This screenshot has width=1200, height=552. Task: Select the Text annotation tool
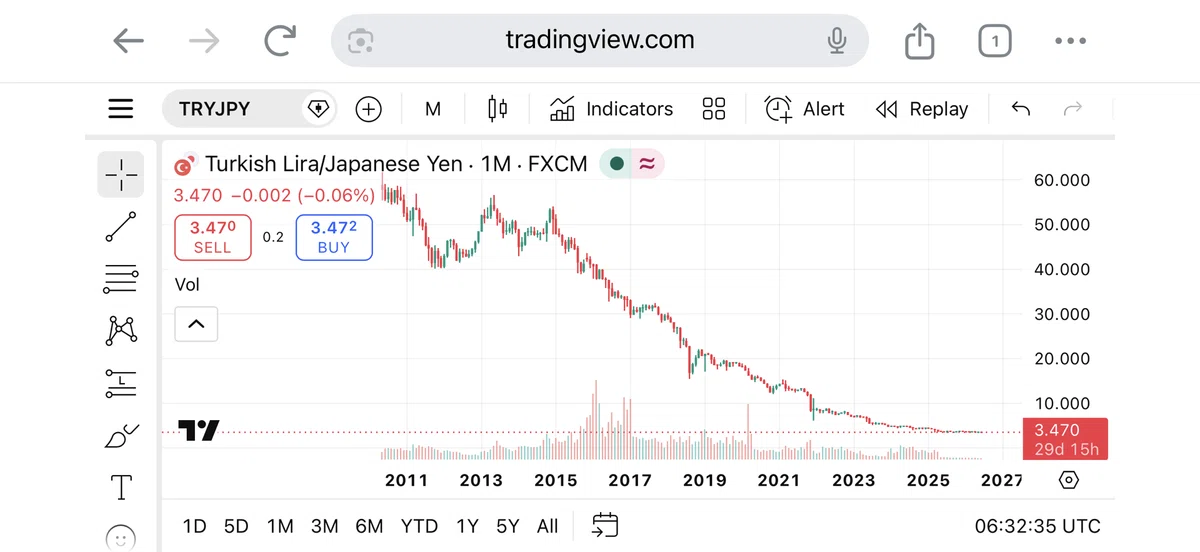121,487
